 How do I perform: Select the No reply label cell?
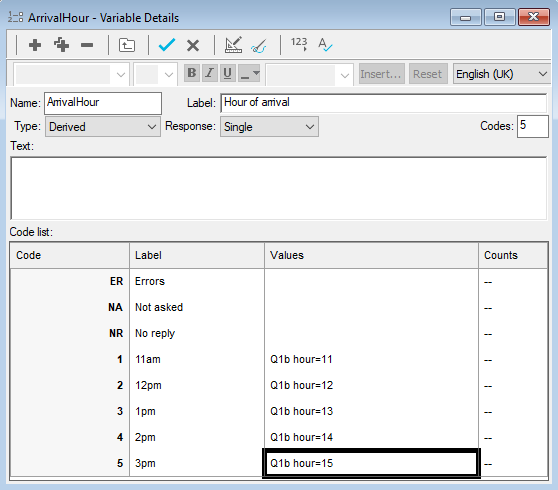tap(197, 333)
